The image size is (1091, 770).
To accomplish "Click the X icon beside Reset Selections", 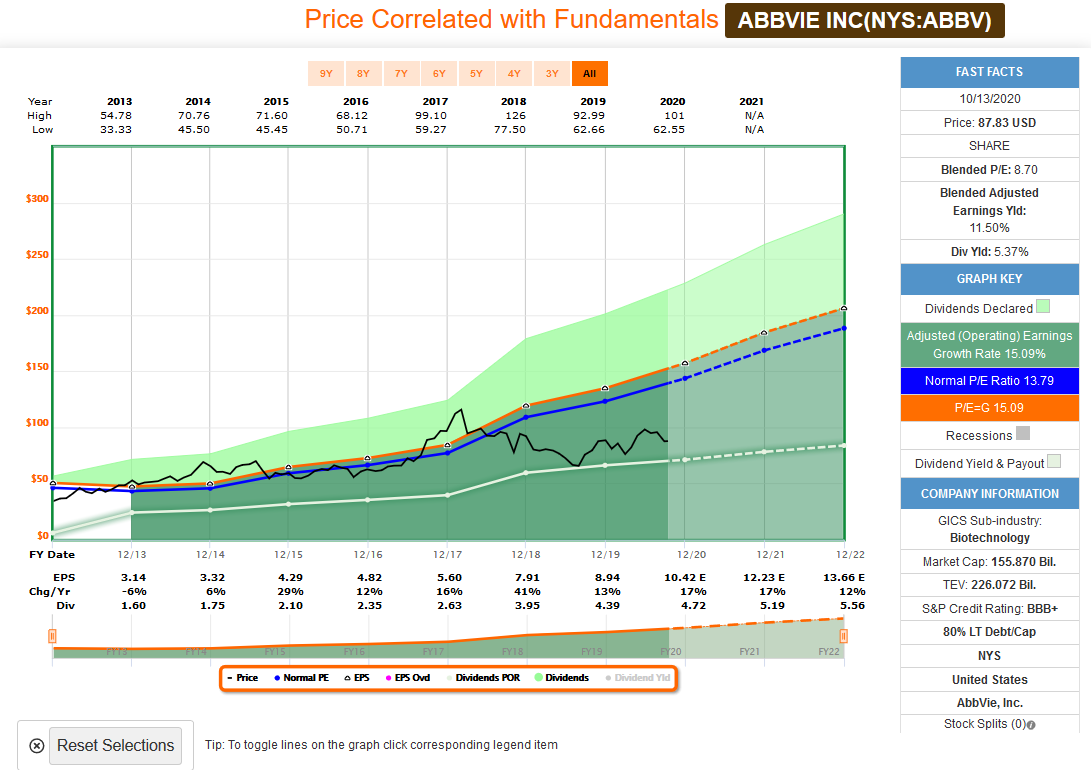I will click(37, 746).
